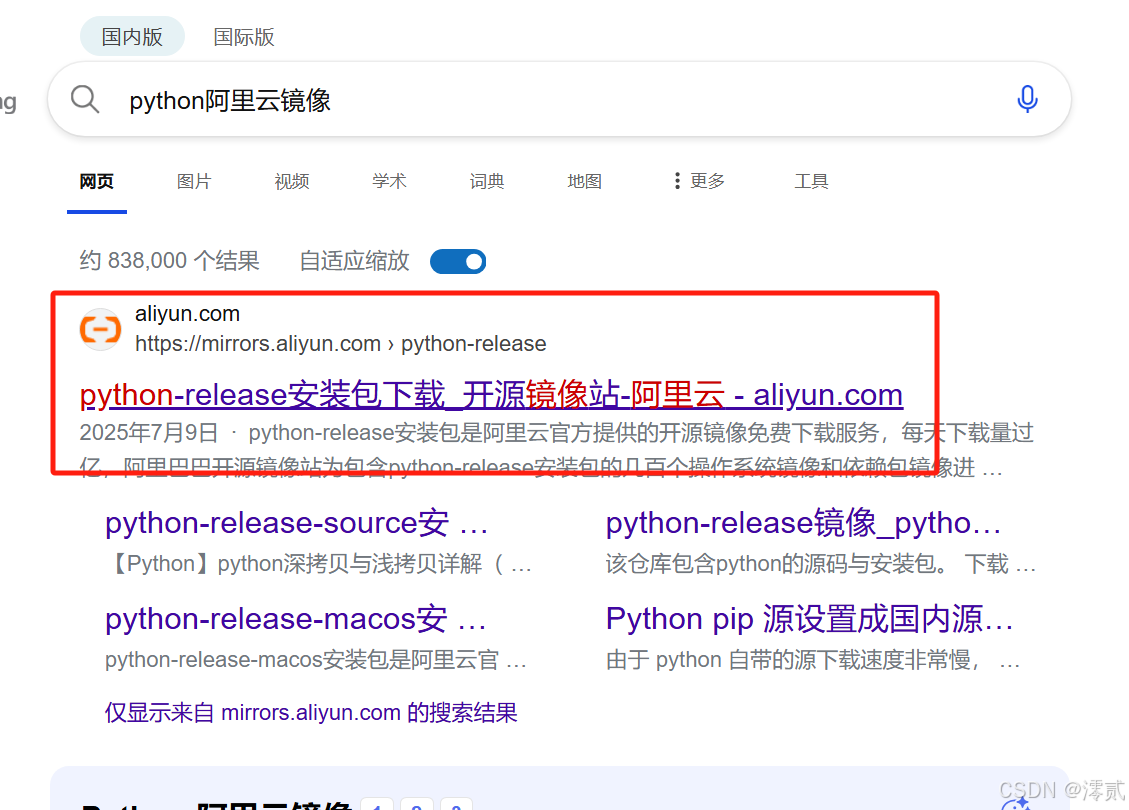Open the 词典 results tab
This screenshot has height=810, width=1129.
click(487, 181)
